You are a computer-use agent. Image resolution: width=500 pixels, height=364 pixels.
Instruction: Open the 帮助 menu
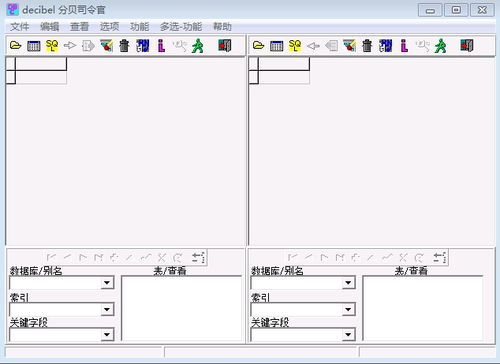[x=222, y=26]
